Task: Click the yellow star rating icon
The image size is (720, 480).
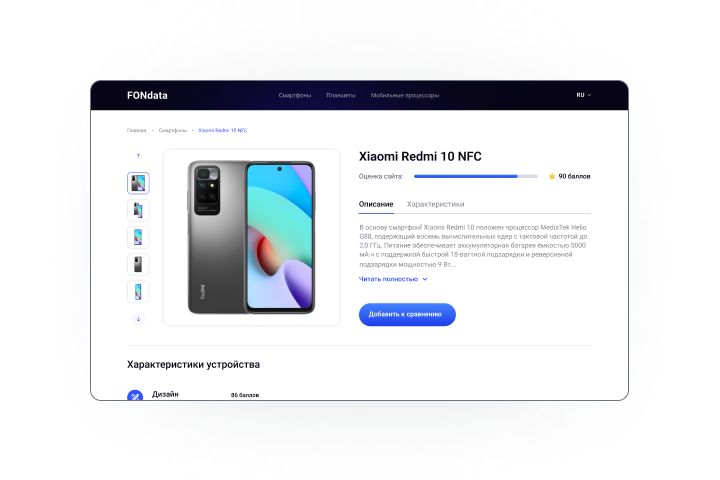Action: point(552,176)
